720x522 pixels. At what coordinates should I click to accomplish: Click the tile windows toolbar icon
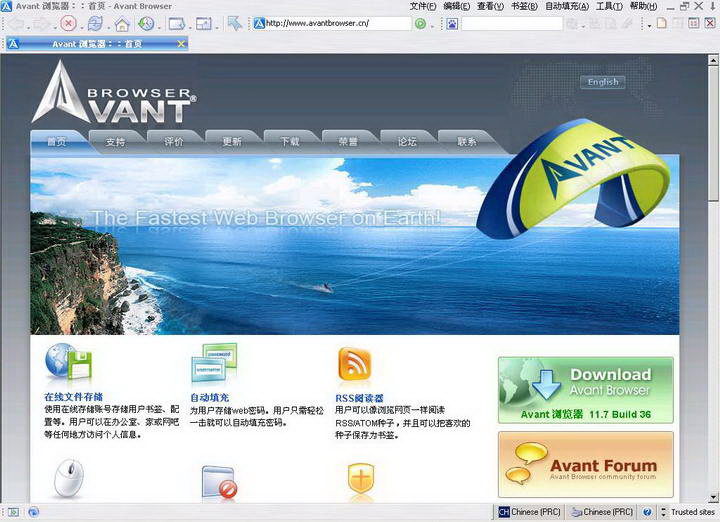(694, 22)
